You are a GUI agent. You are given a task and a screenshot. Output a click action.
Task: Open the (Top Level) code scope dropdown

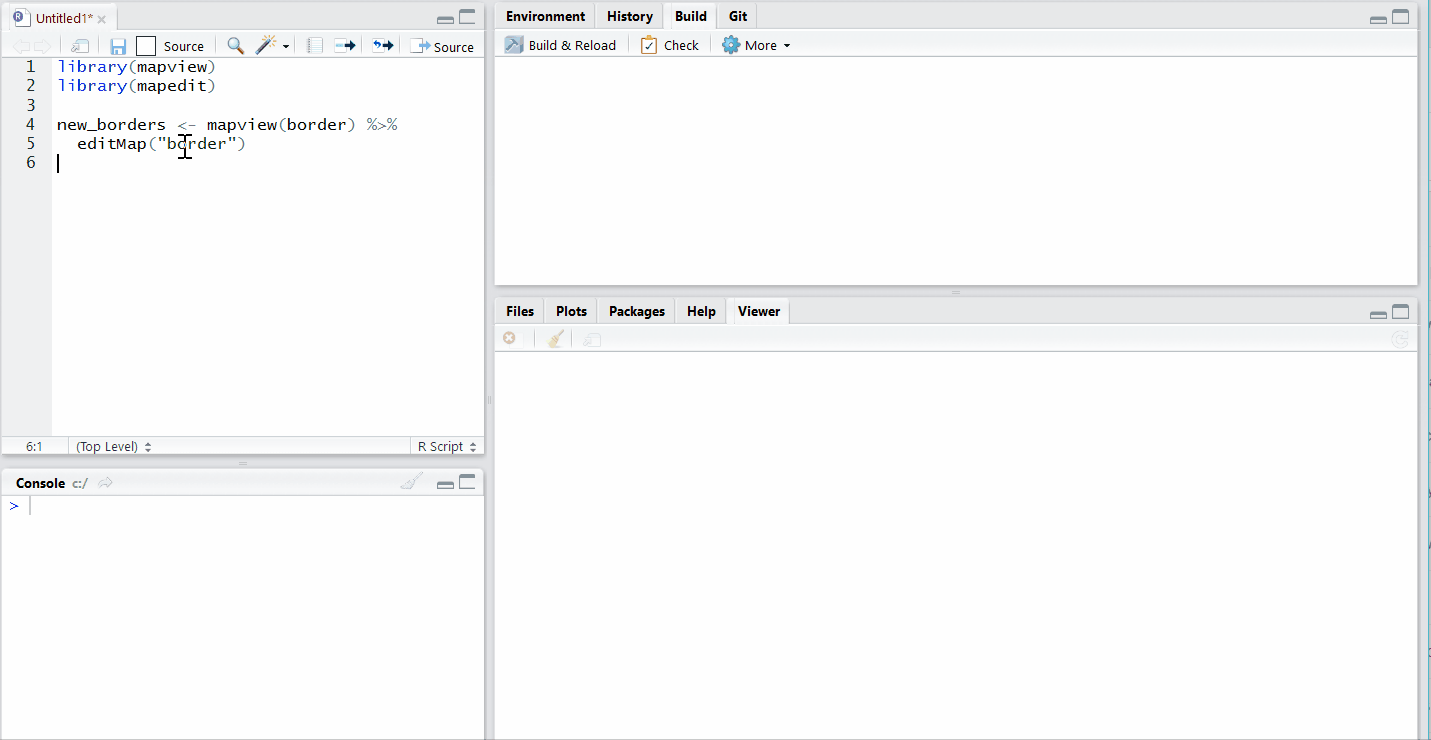click(x=111, y=446)
